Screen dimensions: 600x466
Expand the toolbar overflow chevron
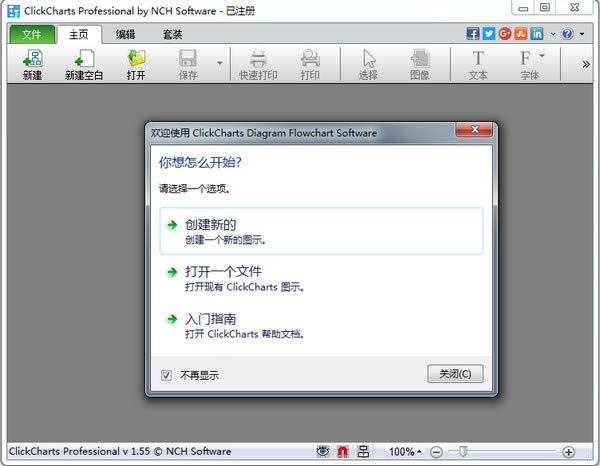click(585, 64)
